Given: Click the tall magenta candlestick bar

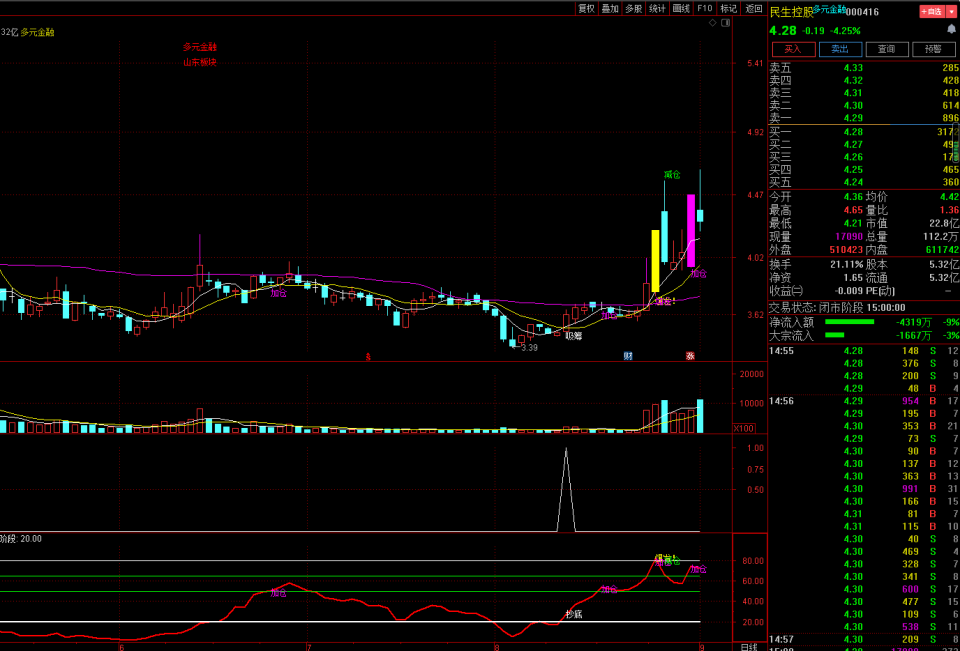Looking at the screenshot, I should [x=691, y=230].
